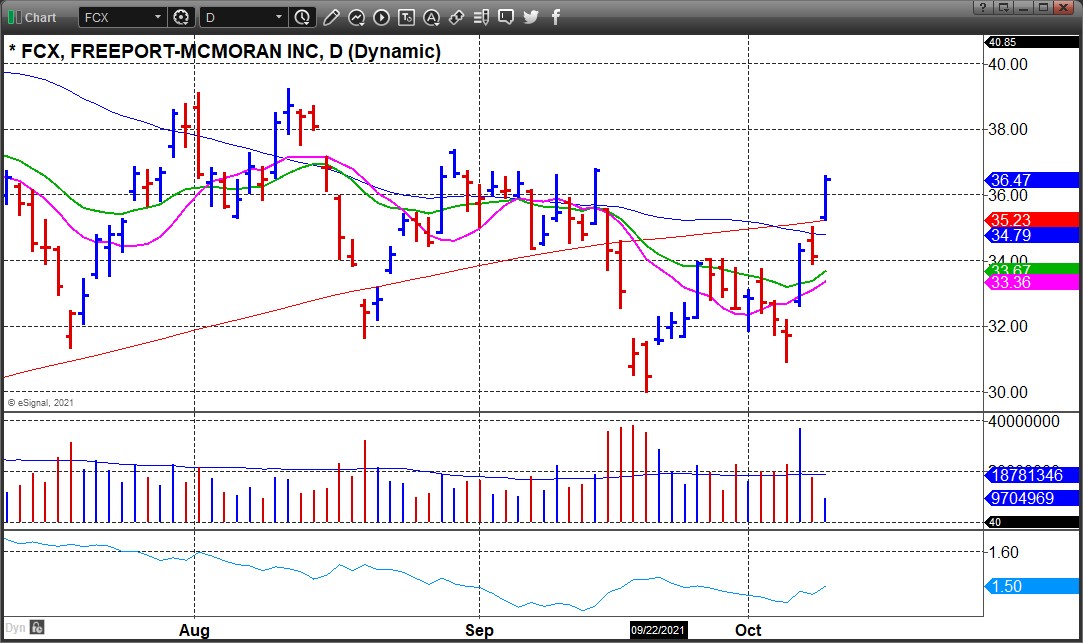Open the list-with-pencil edit icon
This screenshot has height=643, width=1083.
(481, 17)
